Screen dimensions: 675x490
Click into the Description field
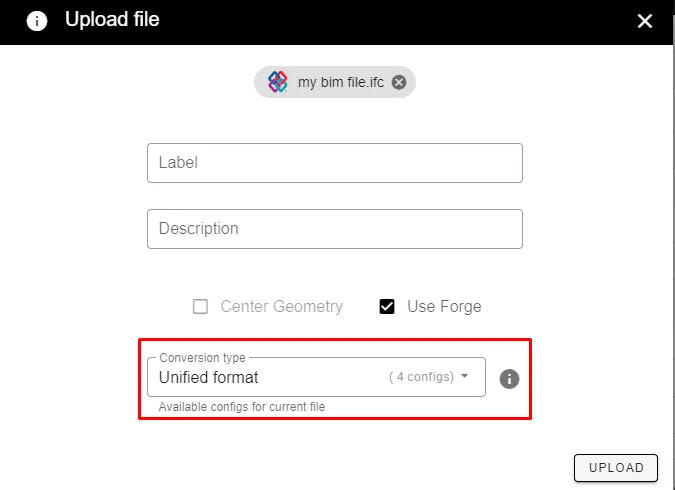[x=334, y=229]
